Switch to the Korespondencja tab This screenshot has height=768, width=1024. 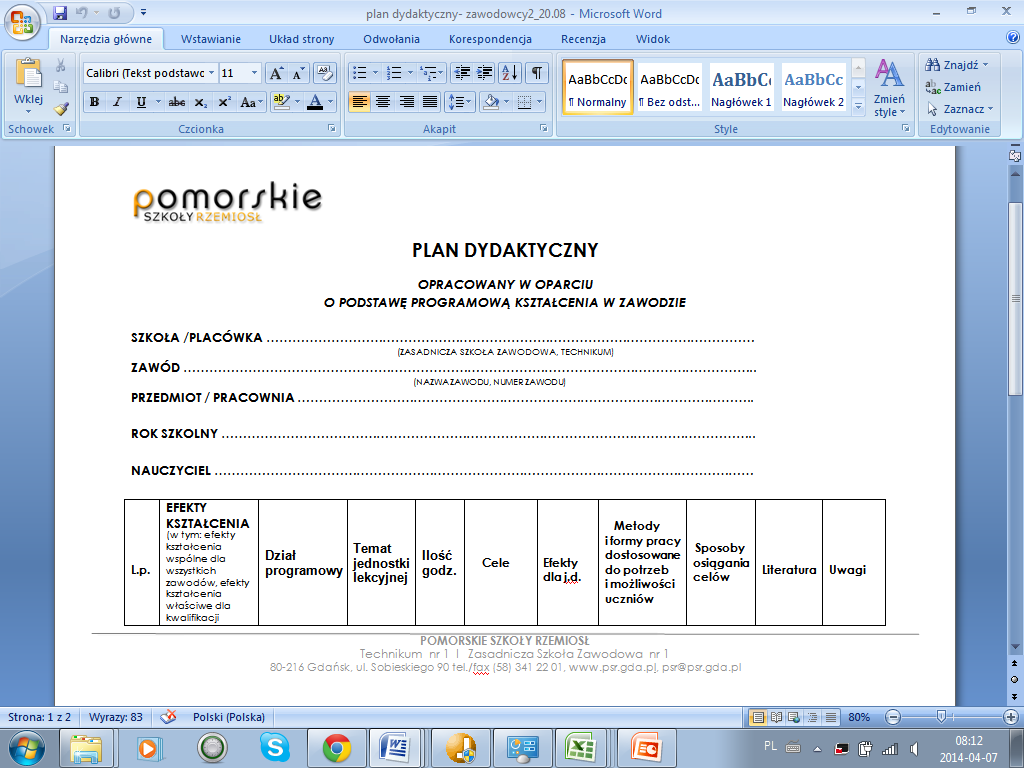[x=490, y=39]
